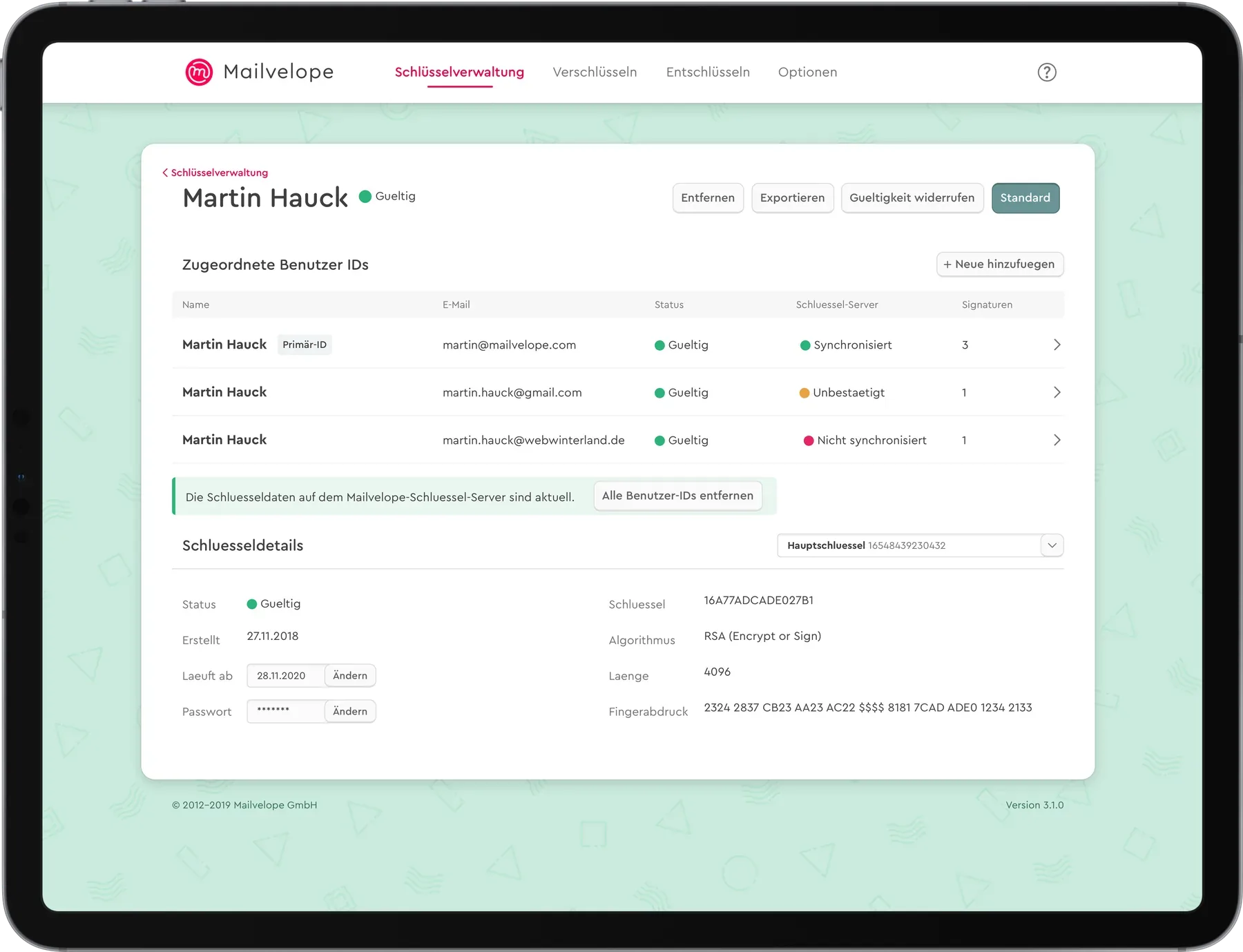The image size is (1243, 952).
Task: Go back via Schlüsselverwaltung breadcrumb link
Action: tap(215, 173)
